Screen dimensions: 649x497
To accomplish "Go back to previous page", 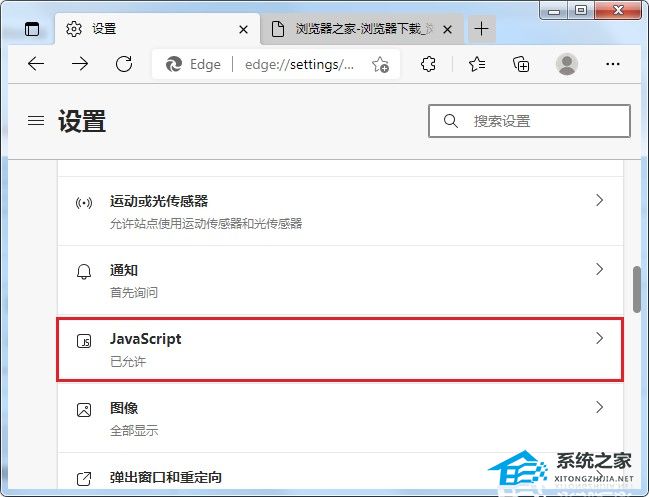I will [36, 64].
